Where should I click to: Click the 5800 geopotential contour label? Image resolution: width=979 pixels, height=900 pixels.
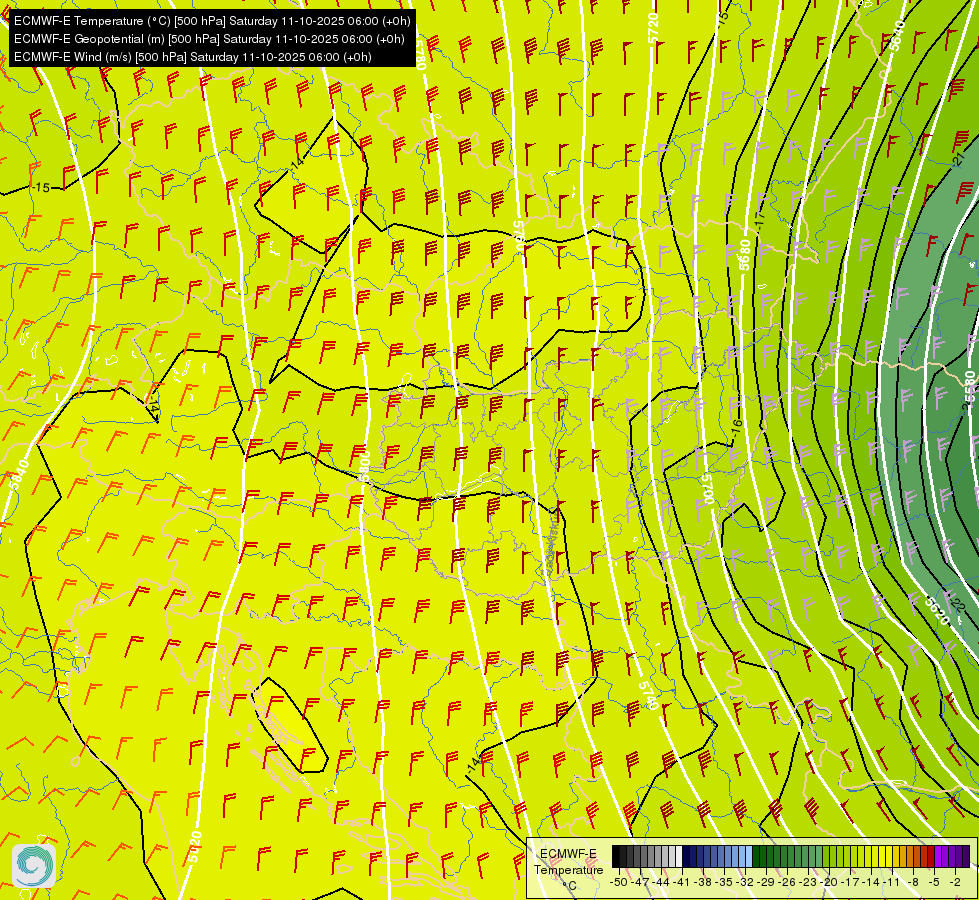coord(365,466)
